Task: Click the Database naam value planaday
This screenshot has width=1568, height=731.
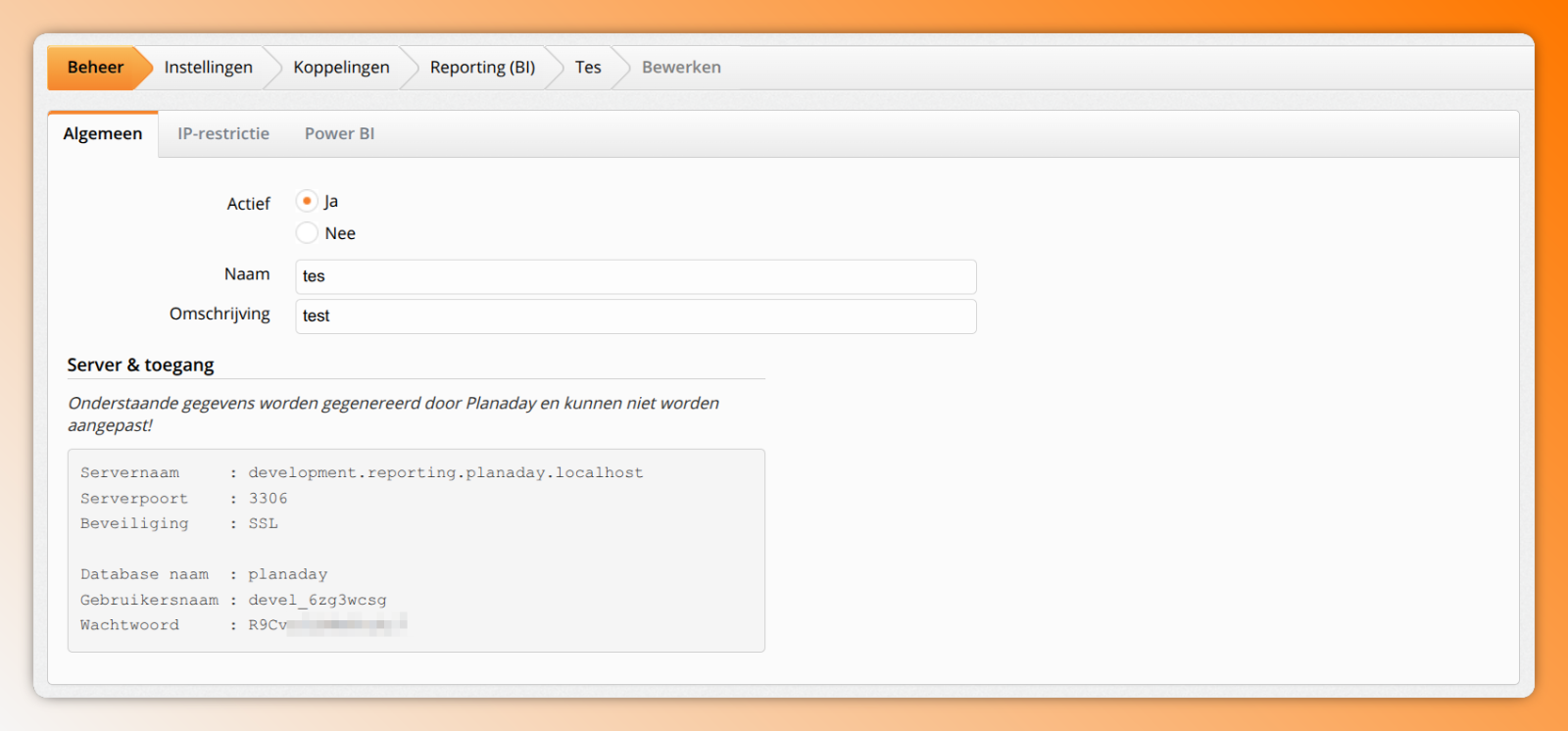Action: [287, 574]
